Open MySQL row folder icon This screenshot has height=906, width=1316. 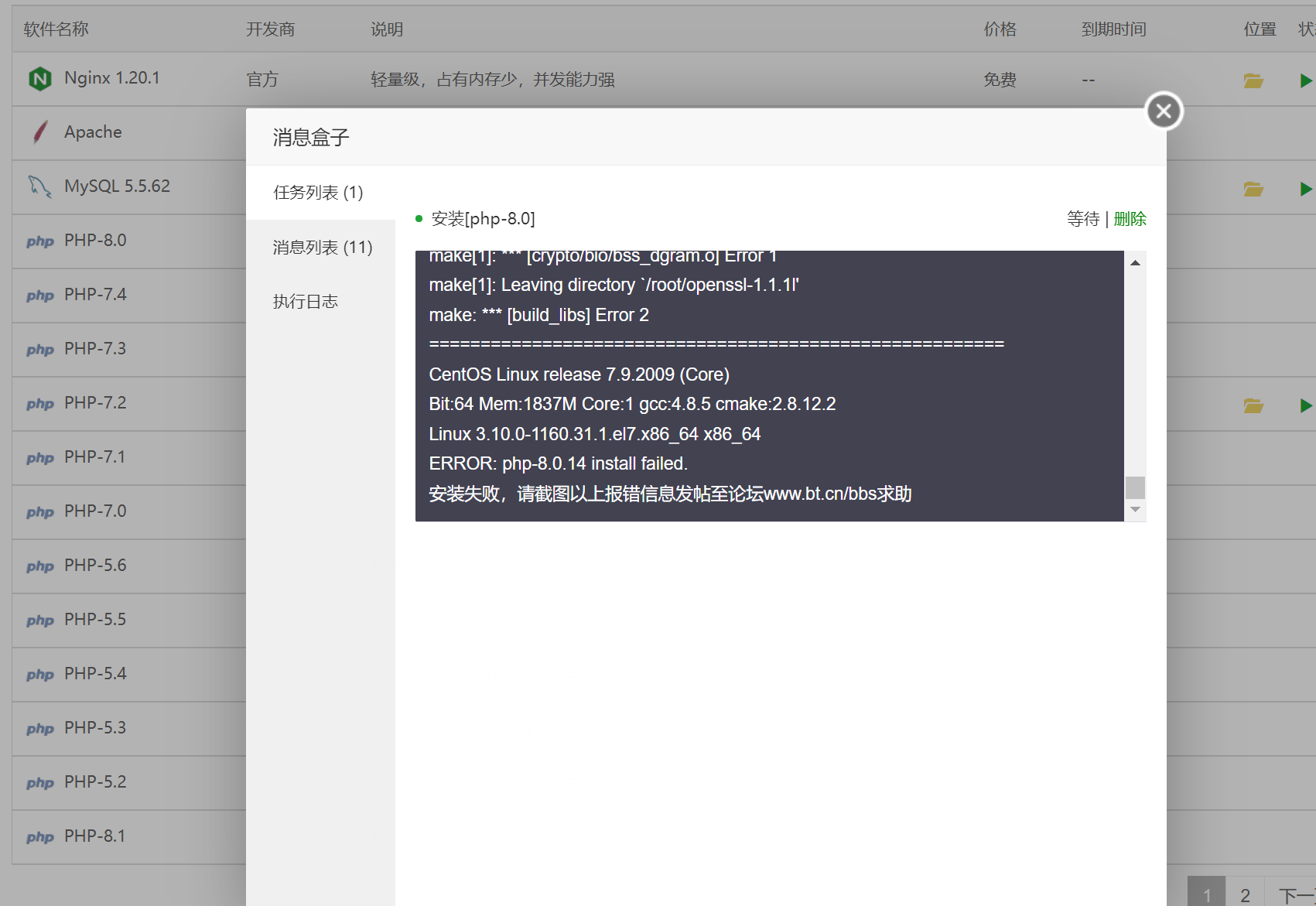click(x=1253, y=189)
